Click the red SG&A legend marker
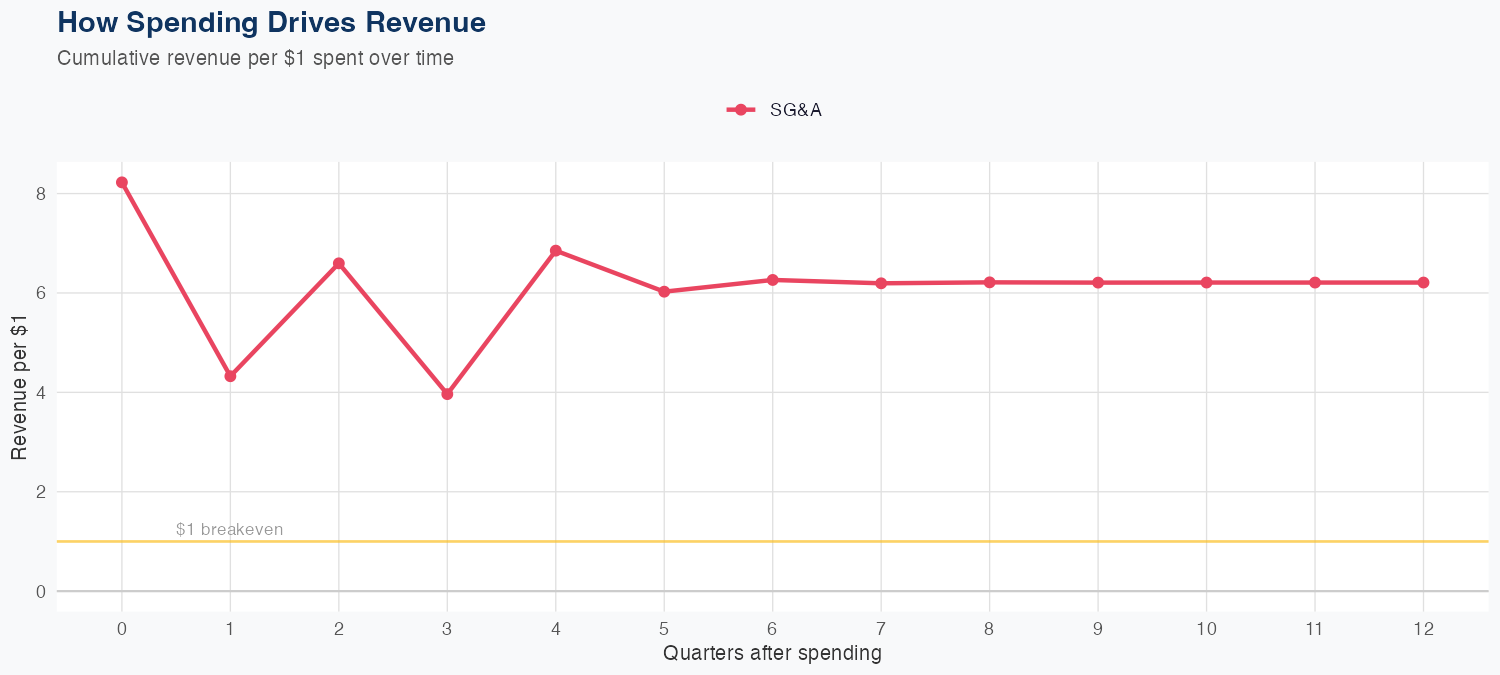The image size is (1500, 675). click(741, 110)
